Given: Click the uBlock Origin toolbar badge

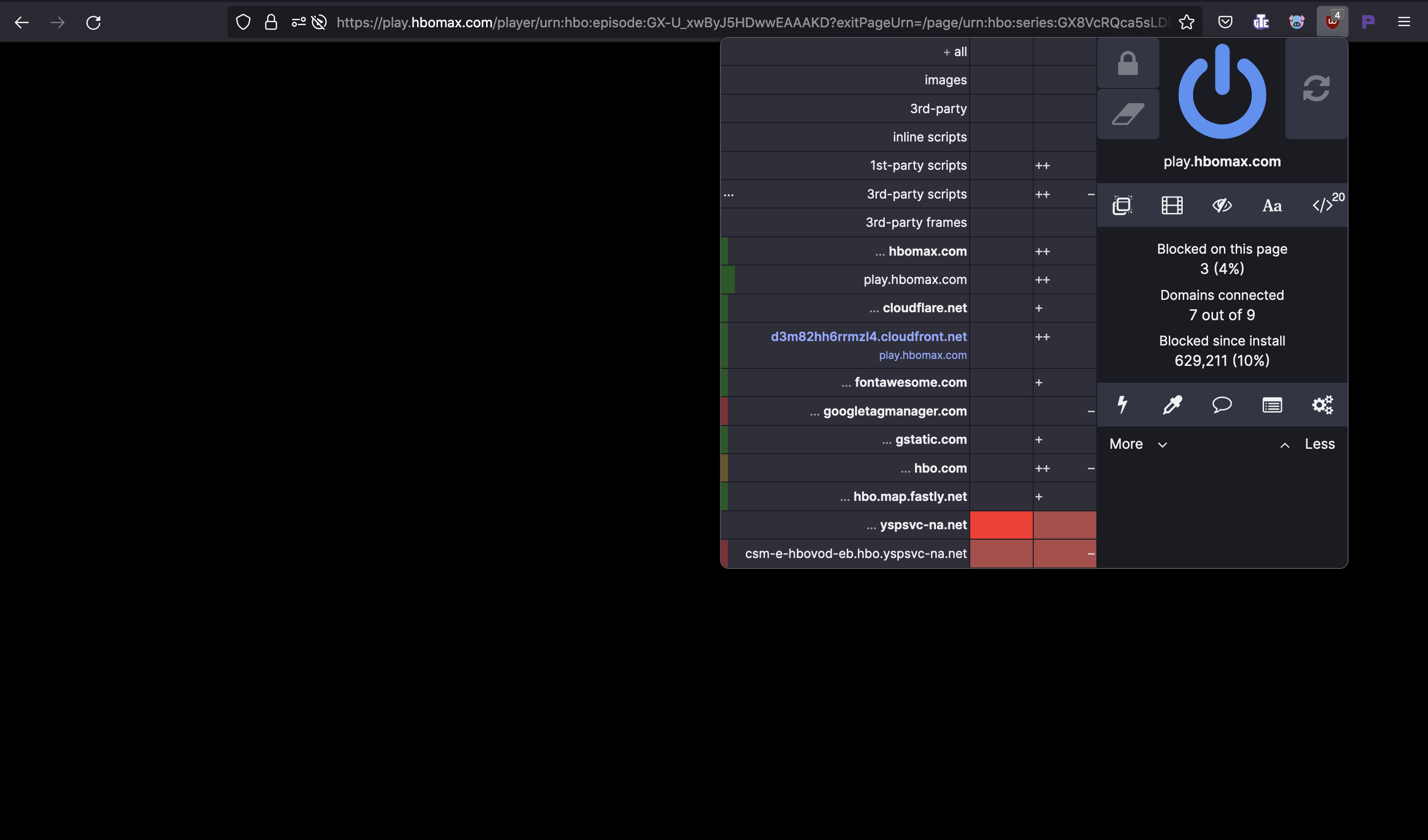Looking at the screenshot, I should coord(1333,21).
